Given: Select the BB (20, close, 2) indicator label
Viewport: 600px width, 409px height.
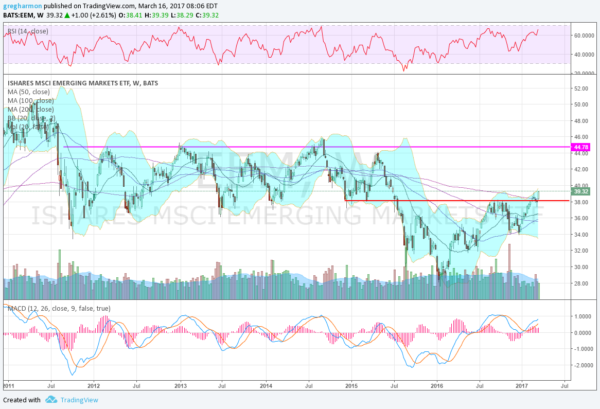Looking at the screenshot, I should pos(31,118).
